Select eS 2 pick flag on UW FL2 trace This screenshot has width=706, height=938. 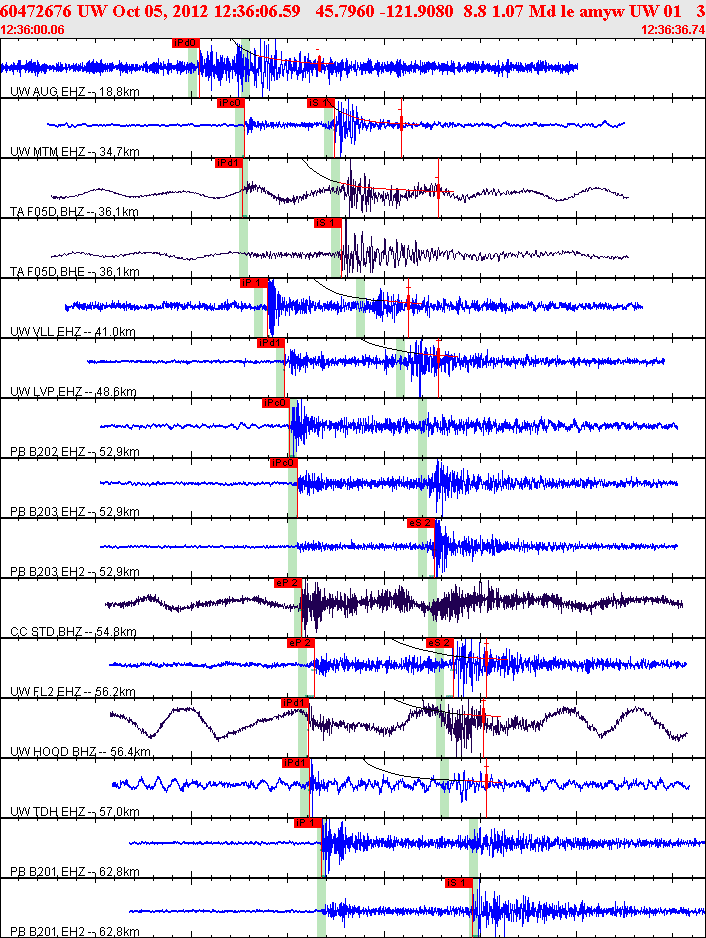(440, 643)
